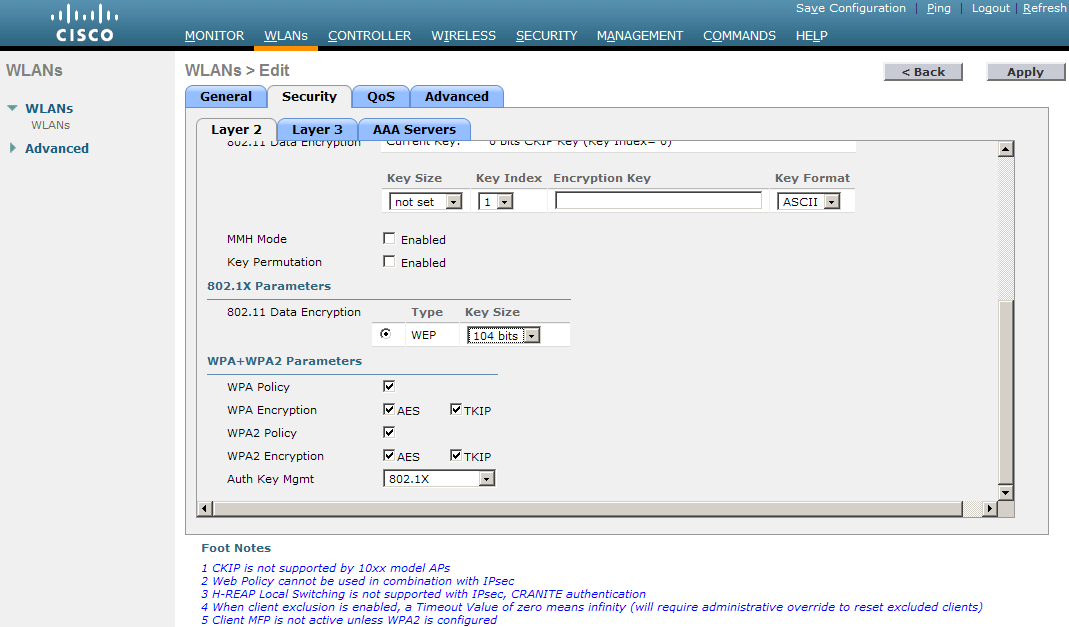
Task: Open the WLANs sidebar section link
Action: [49, 108]
